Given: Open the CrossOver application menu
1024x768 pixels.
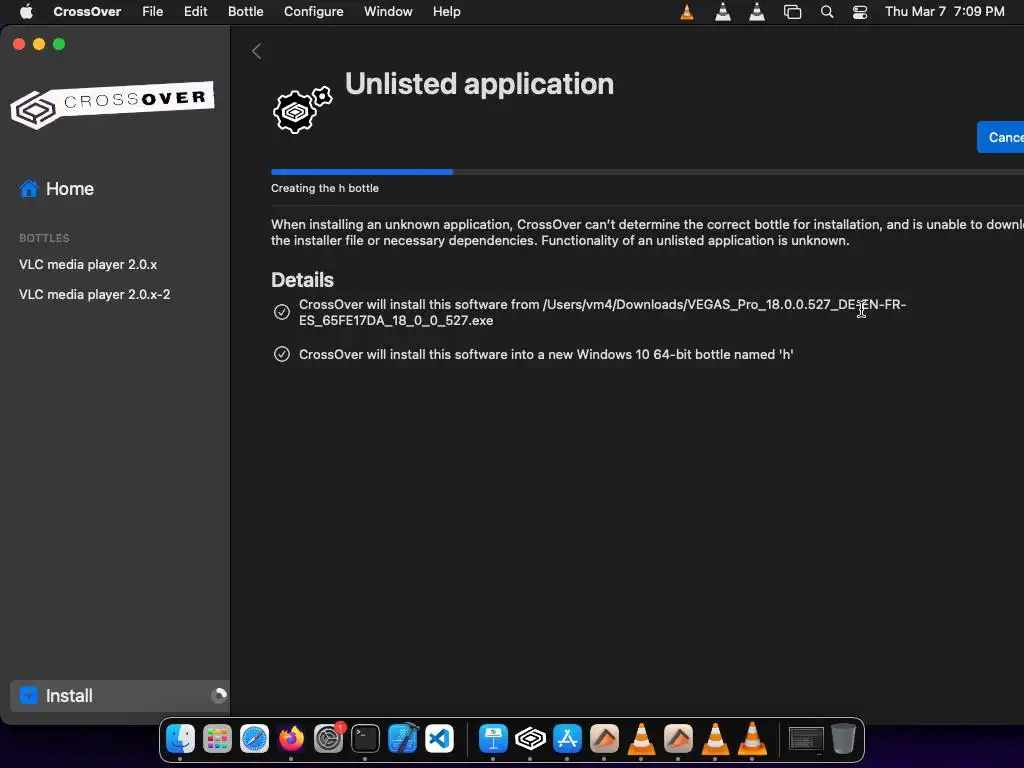Looking at the screenshot, I should (87, 12).
